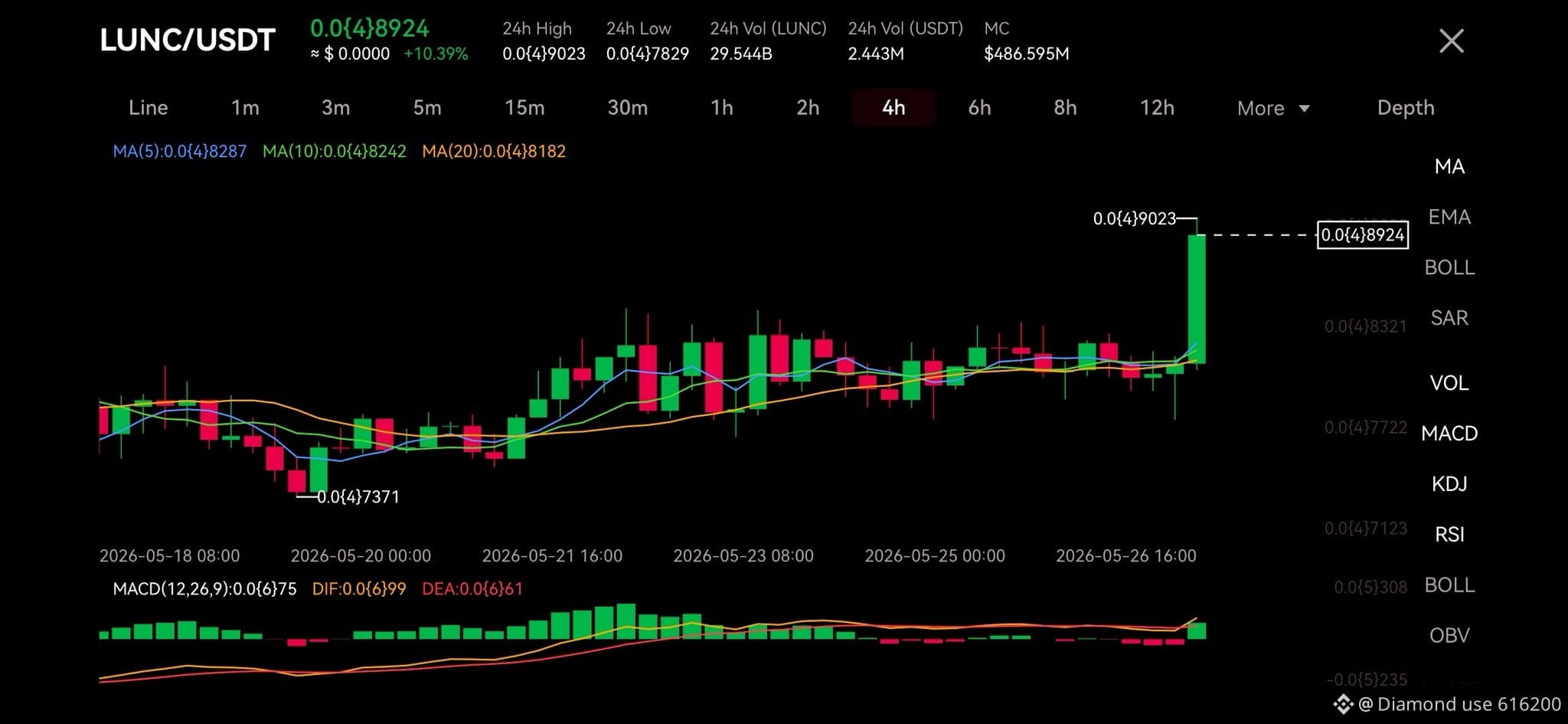Click the LUNC/USDT pair title

click(188, 41)
